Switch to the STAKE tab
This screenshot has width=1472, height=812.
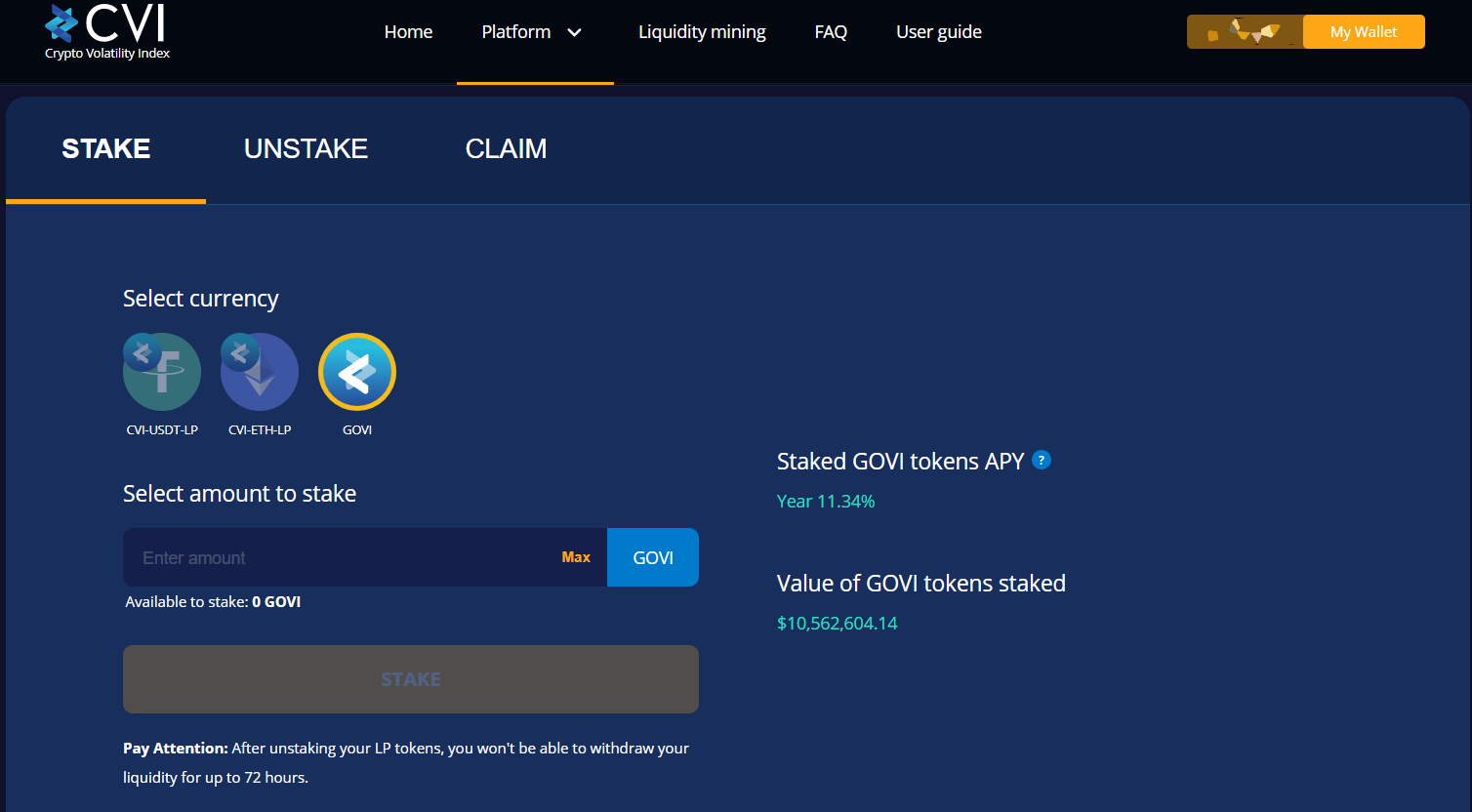pos(106,148)
